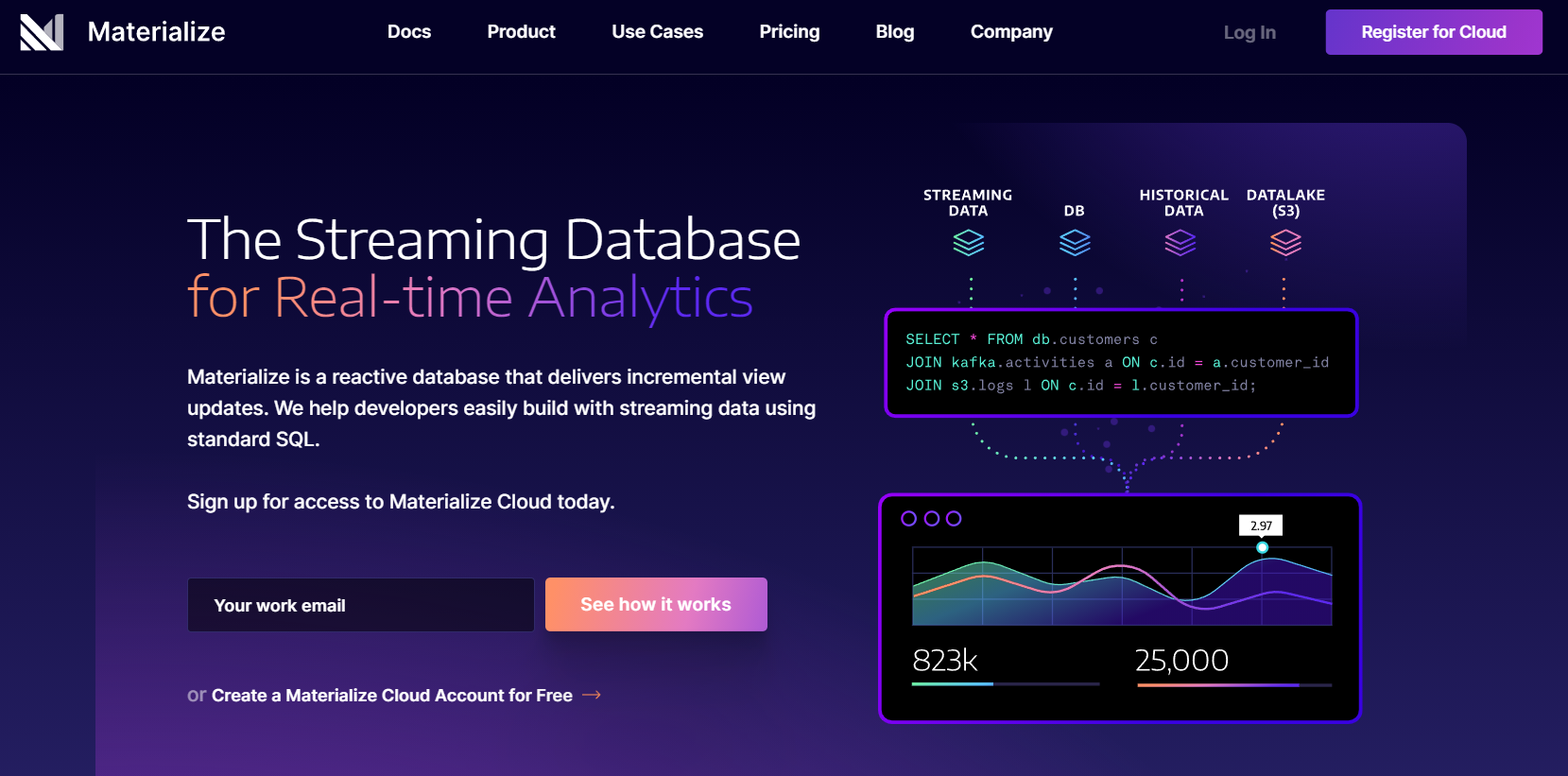Click the Historical Data layers icon
The height and width of the screenshot is (776, 1568).
pyautogui.click(x=1180, y=243)
